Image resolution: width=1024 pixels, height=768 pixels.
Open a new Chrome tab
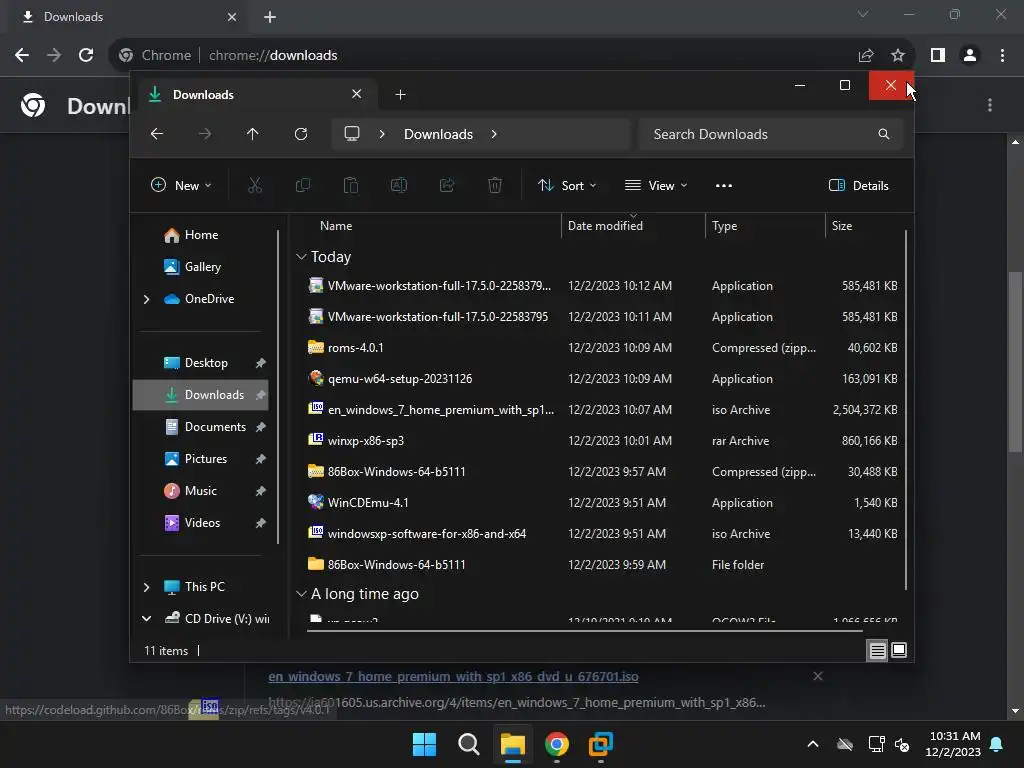(270, 17)
